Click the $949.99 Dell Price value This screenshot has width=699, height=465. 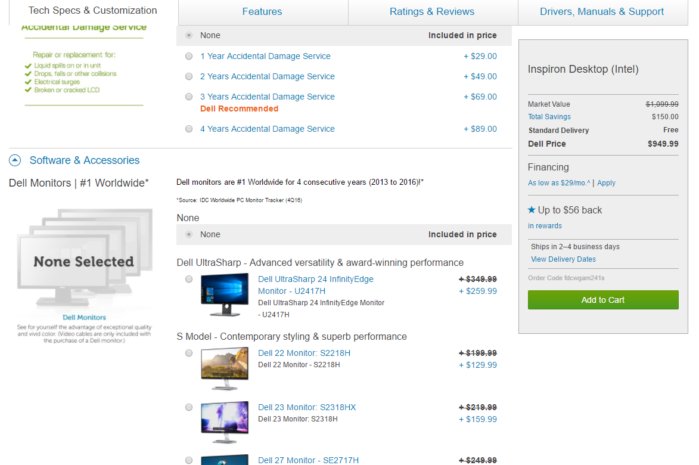663,144
